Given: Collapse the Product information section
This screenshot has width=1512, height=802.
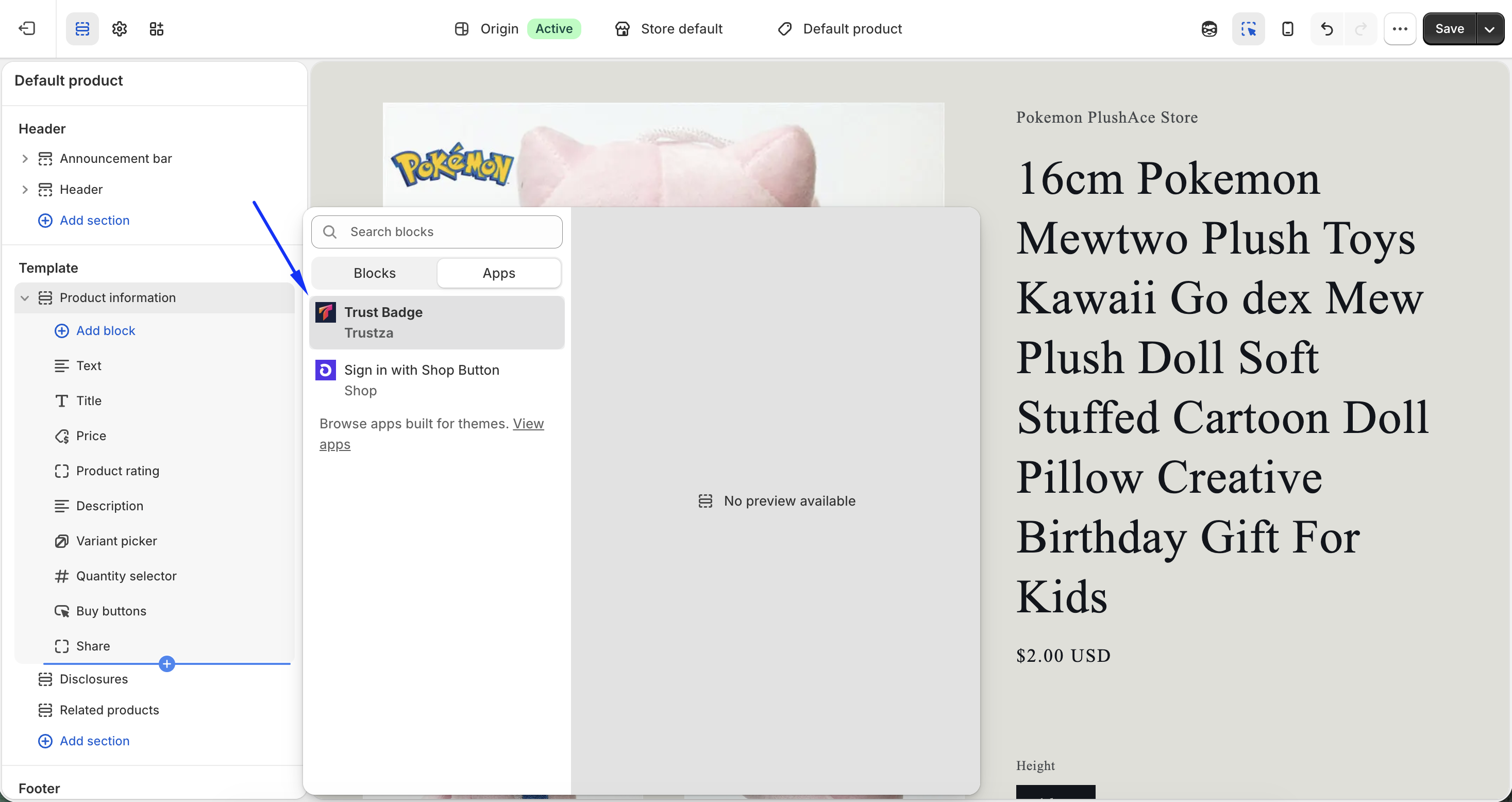Looking at the screenshot, I should point(25,298).
